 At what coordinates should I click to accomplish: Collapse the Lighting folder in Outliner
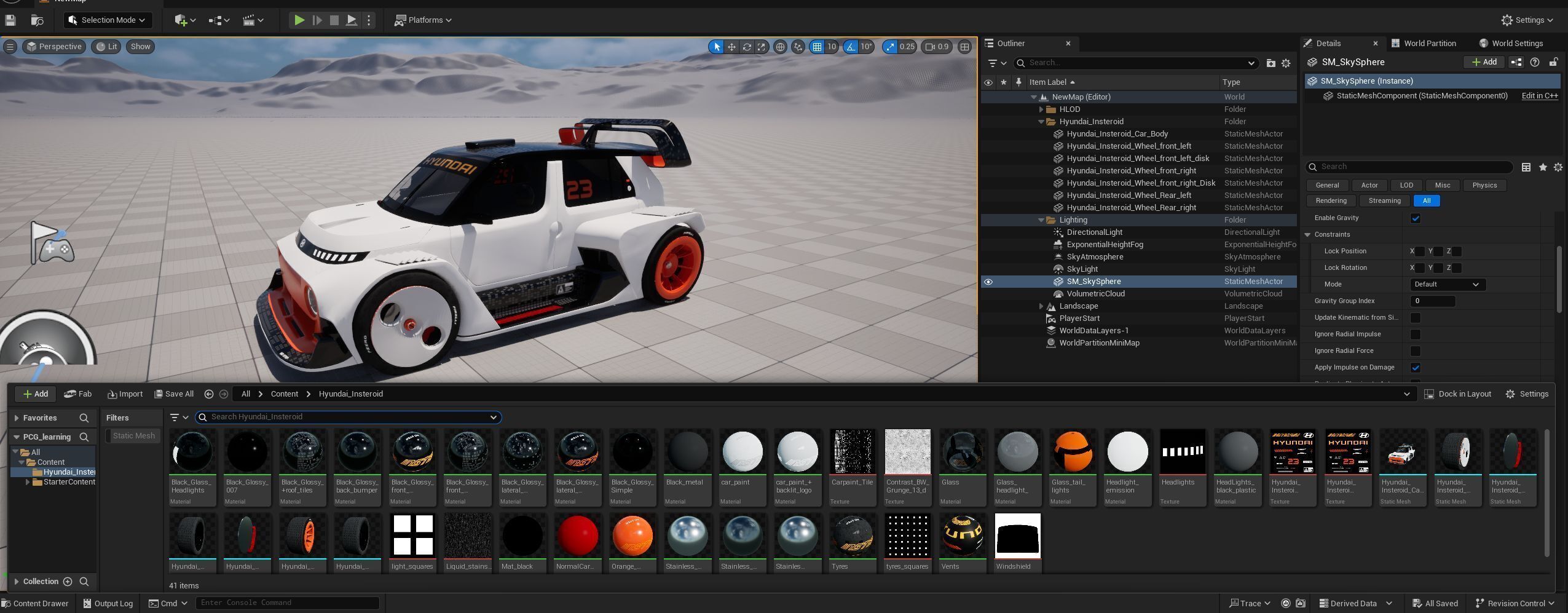(x=1041, y=220)
